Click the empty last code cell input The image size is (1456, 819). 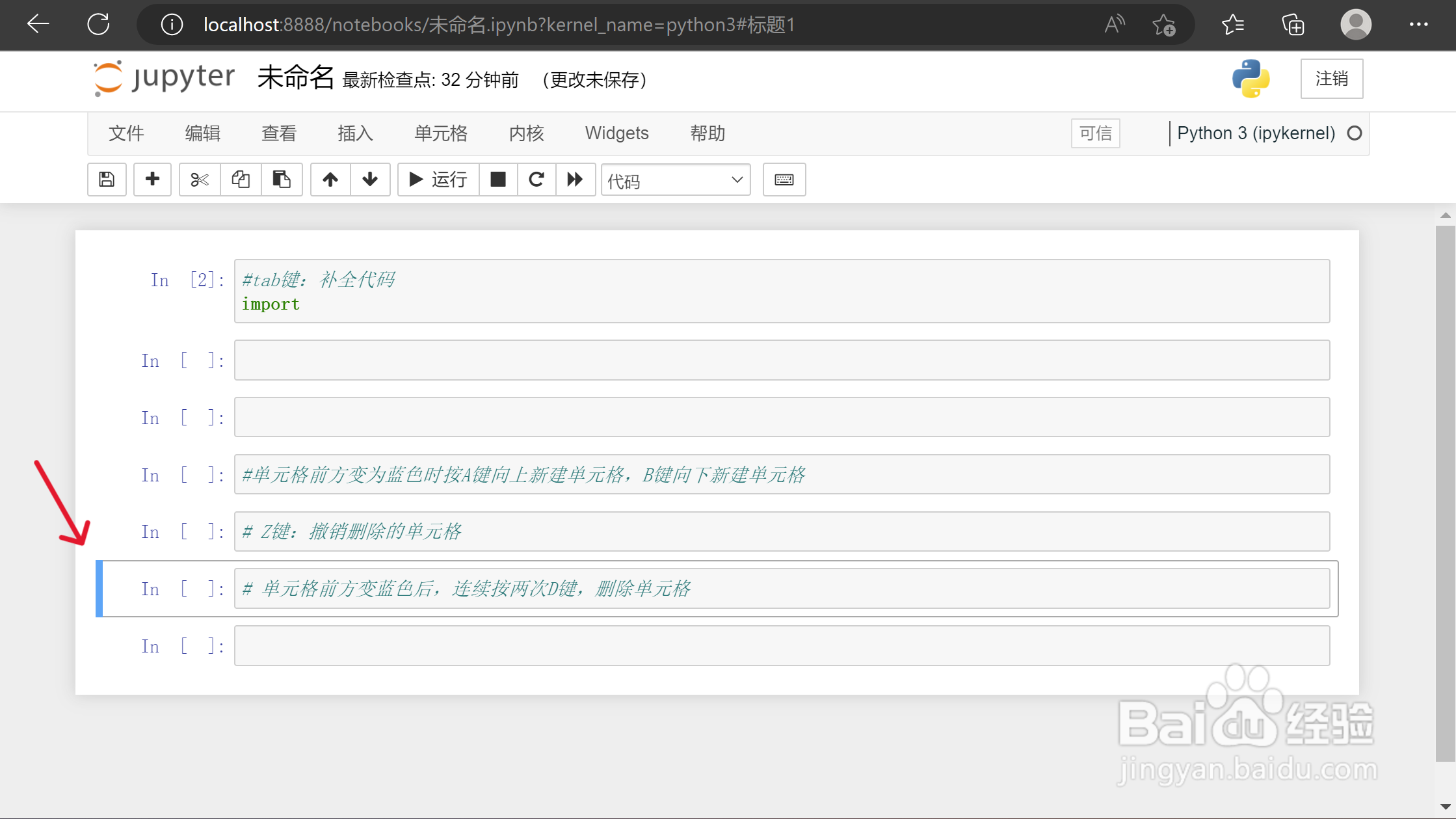[x=782, y=646]
